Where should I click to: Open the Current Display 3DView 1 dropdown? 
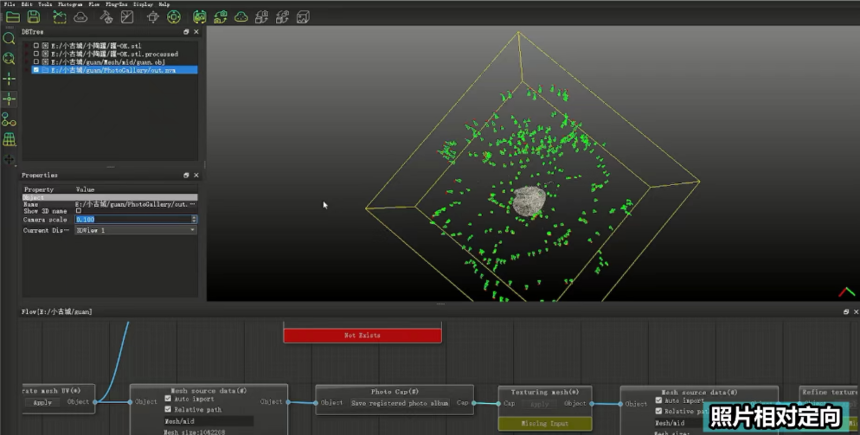tap(135, 230)
